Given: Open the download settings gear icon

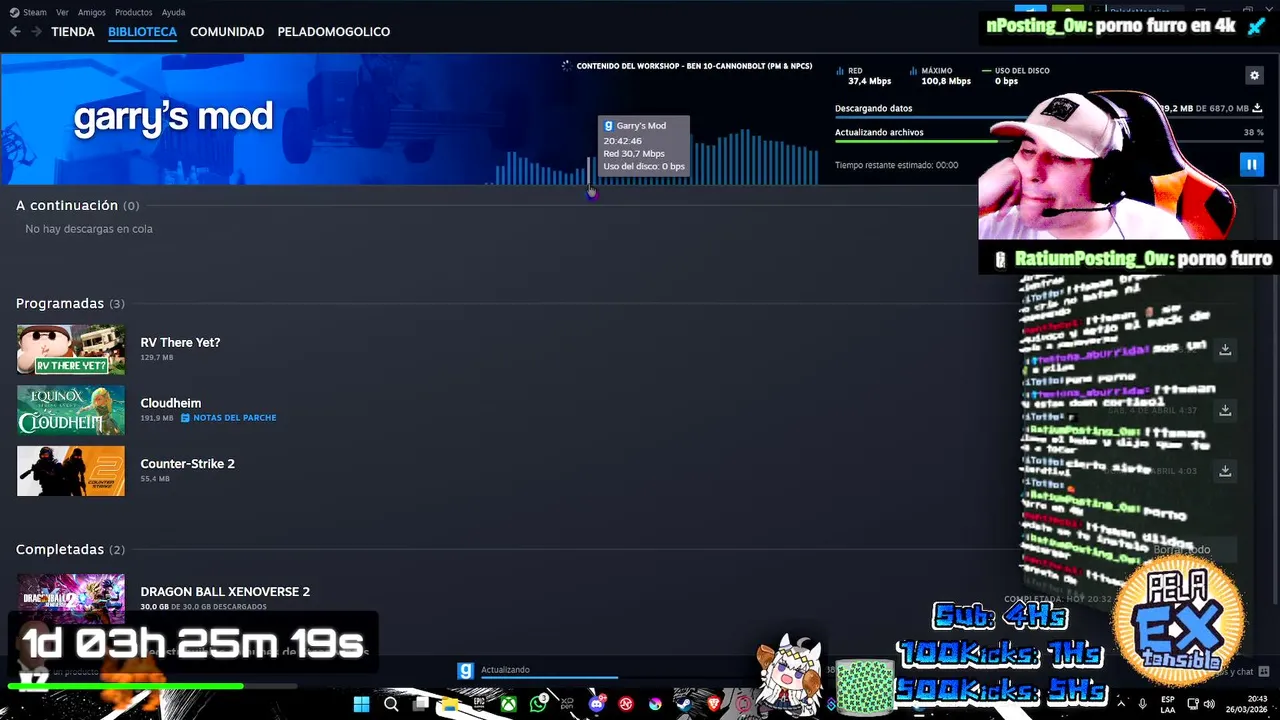Looking at the screenshot, I should tap(1254, 75).
